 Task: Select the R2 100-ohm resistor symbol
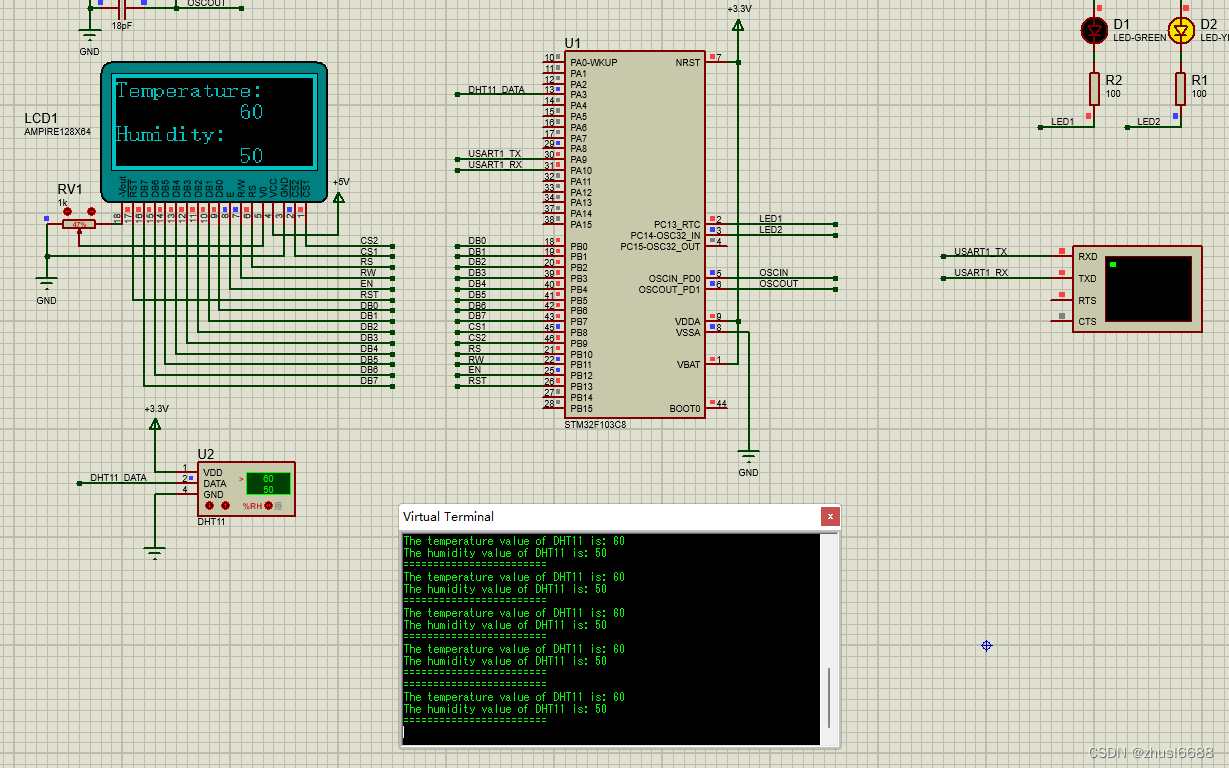click(1094, 91)
